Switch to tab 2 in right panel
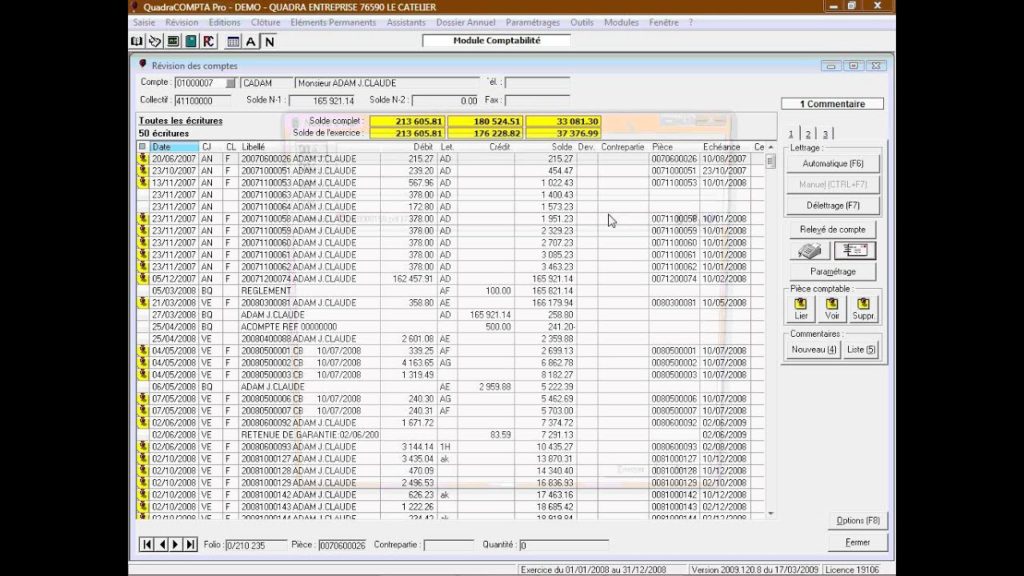Image resolution: width=1024 pixels, height=576 pixels. tap(808, 134)
